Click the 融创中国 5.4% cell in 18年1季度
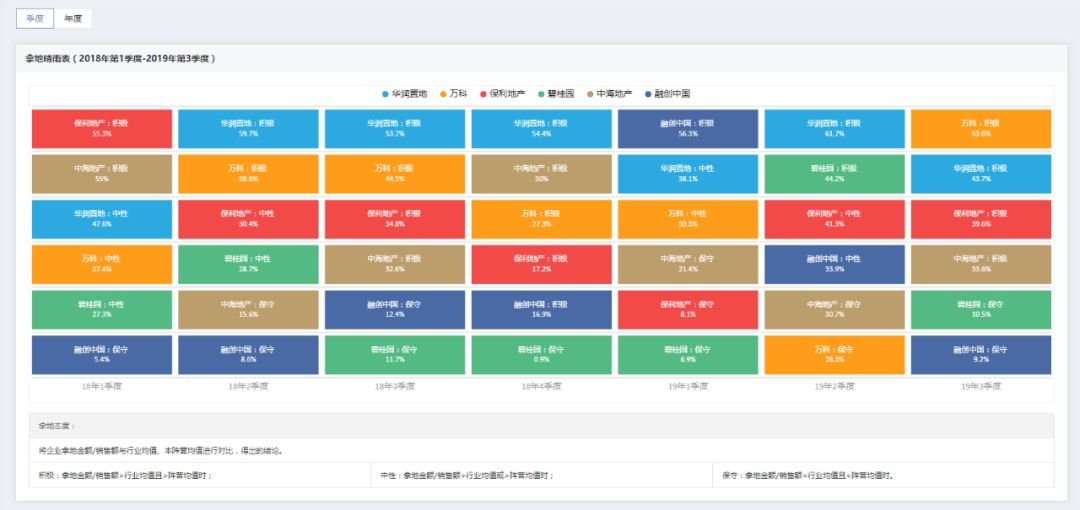This screenshot has width=1080, height=510. point(102,355)
